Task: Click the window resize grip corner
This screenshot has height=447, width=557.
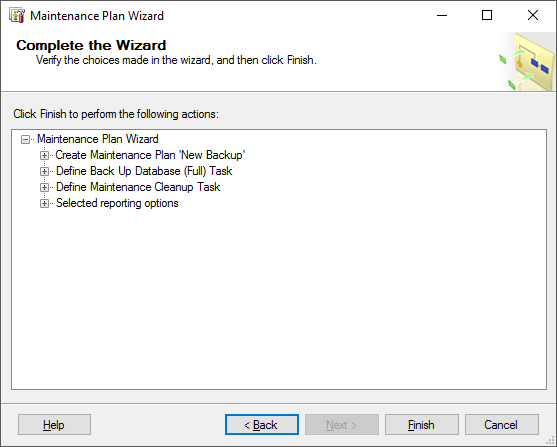Action: click(550, 441)
